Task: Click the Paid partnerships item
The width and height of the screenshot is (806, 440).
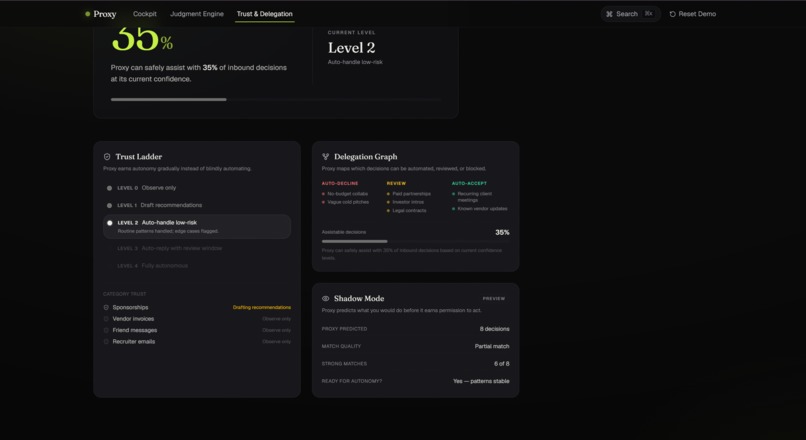Action: click(x=412, y=194)
